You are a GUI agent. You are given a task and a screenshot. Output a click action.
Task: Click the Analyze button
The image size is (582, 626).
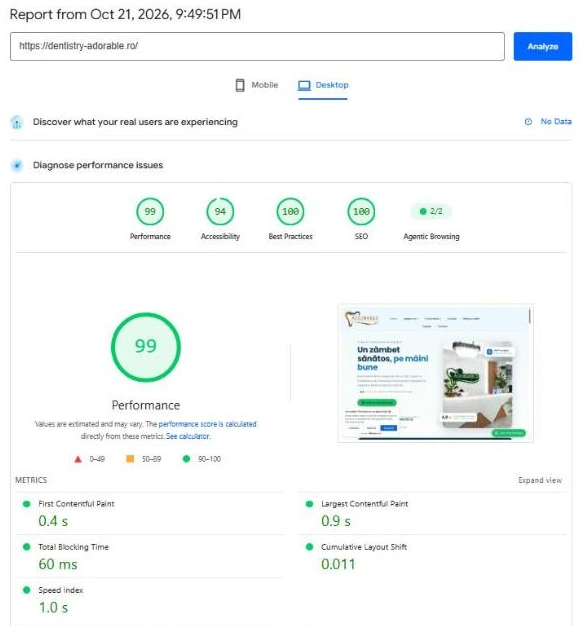coord(542,46)
